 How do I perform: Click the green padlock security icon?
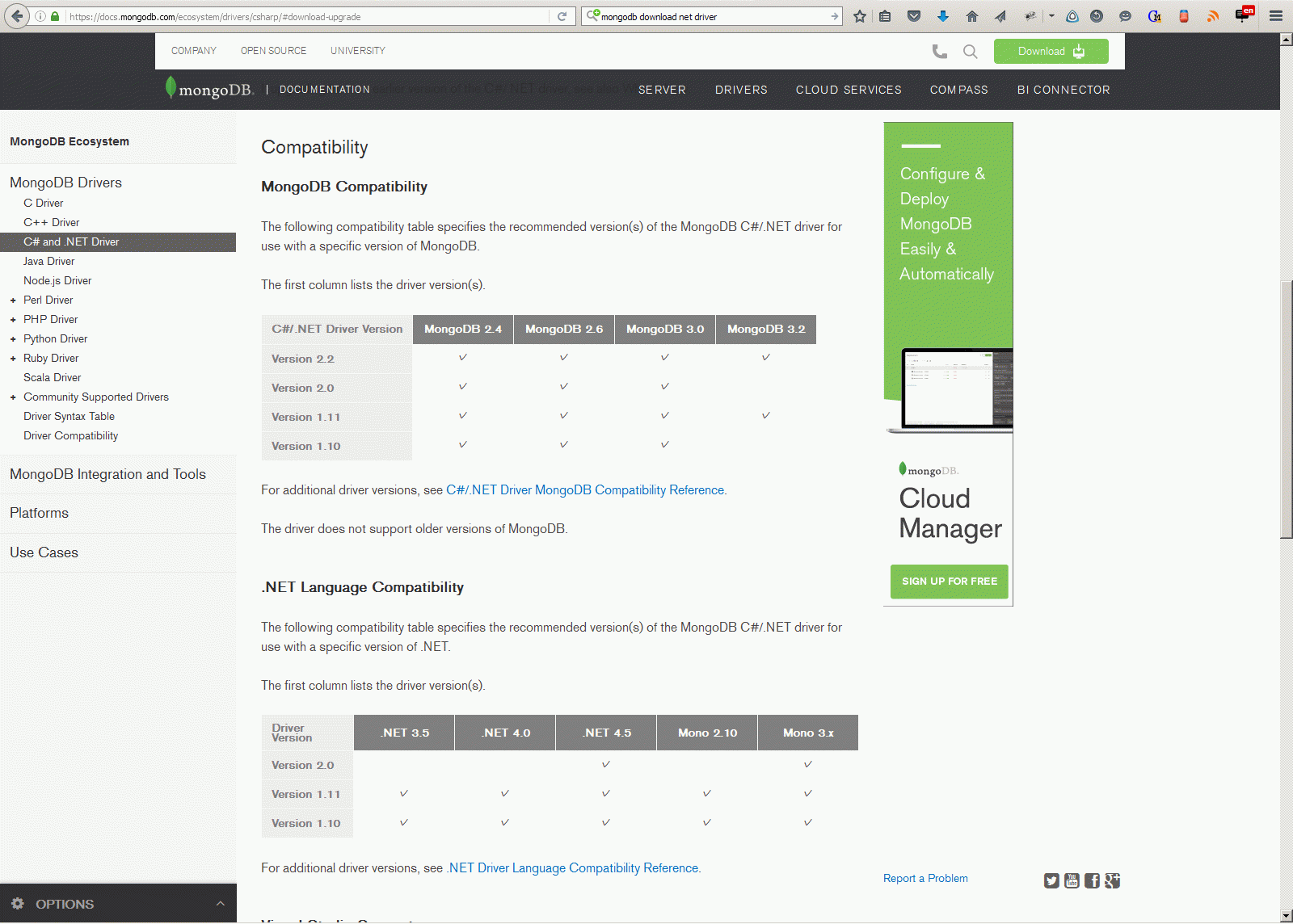(x=55, y=16)
